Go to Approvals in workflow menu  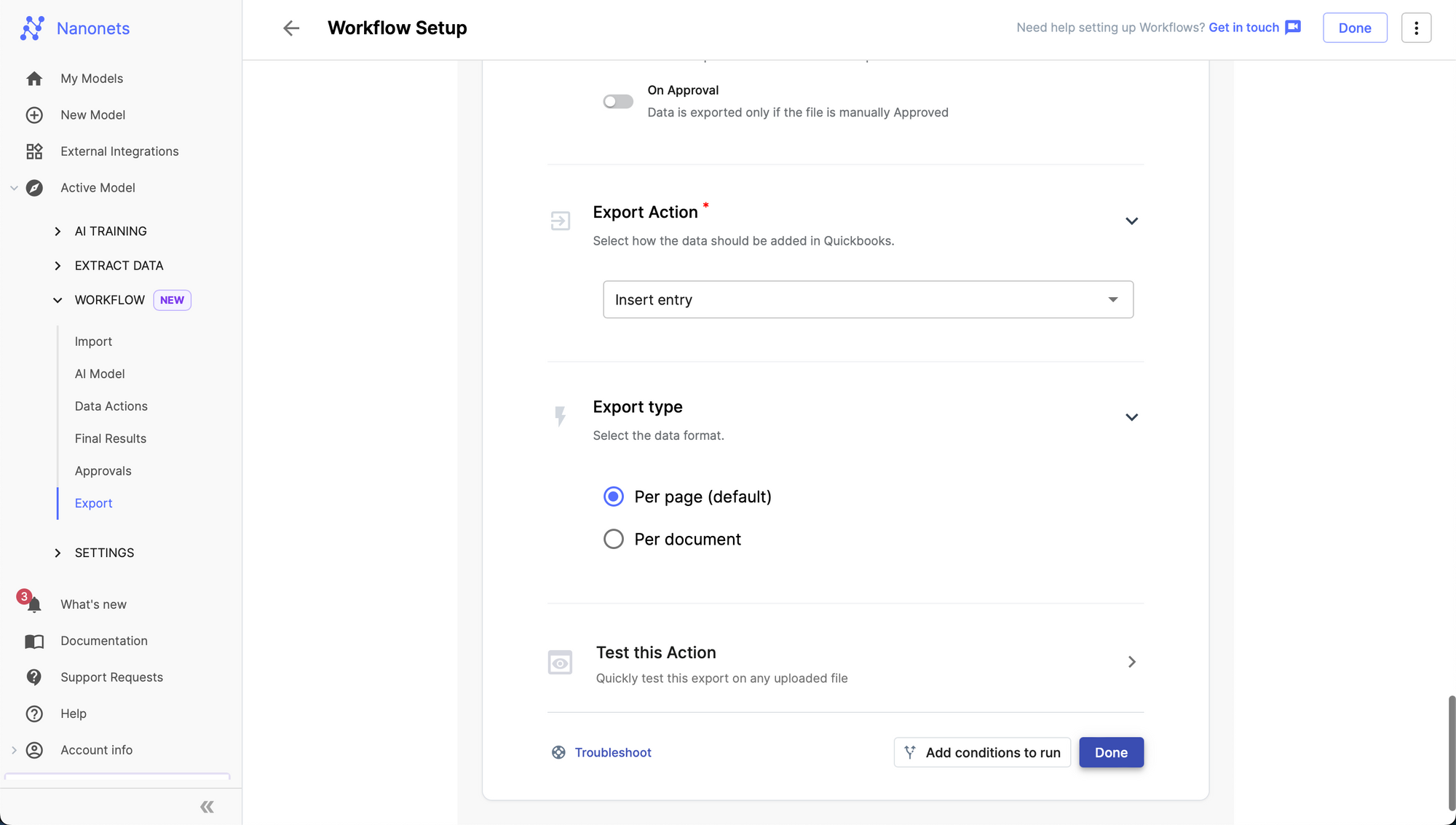[x=103, y=471]
